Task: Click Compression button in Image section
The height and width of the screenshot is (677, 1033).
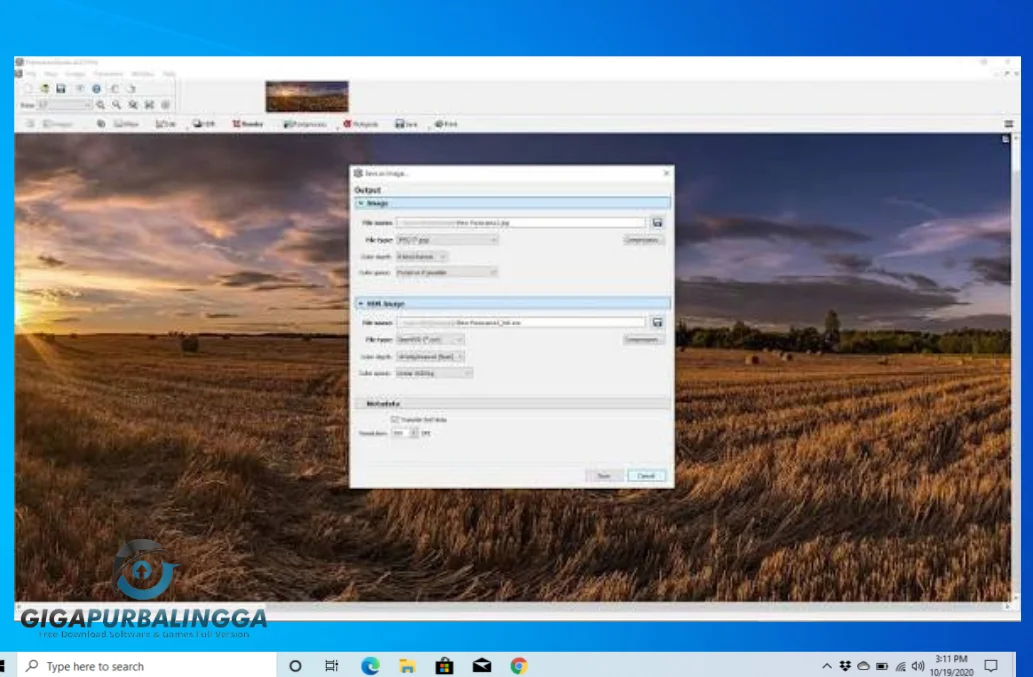Action: (x=643, y=240)
